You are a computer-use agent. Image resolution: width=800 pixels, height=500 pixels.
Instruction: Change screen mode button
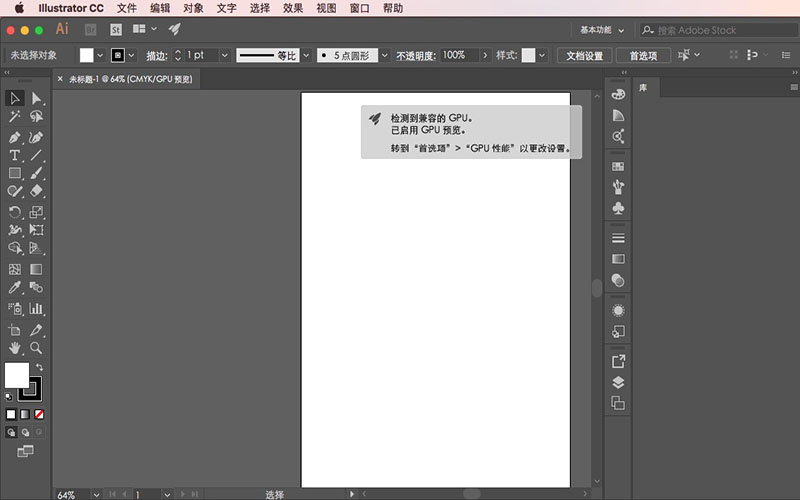point(25,451)
